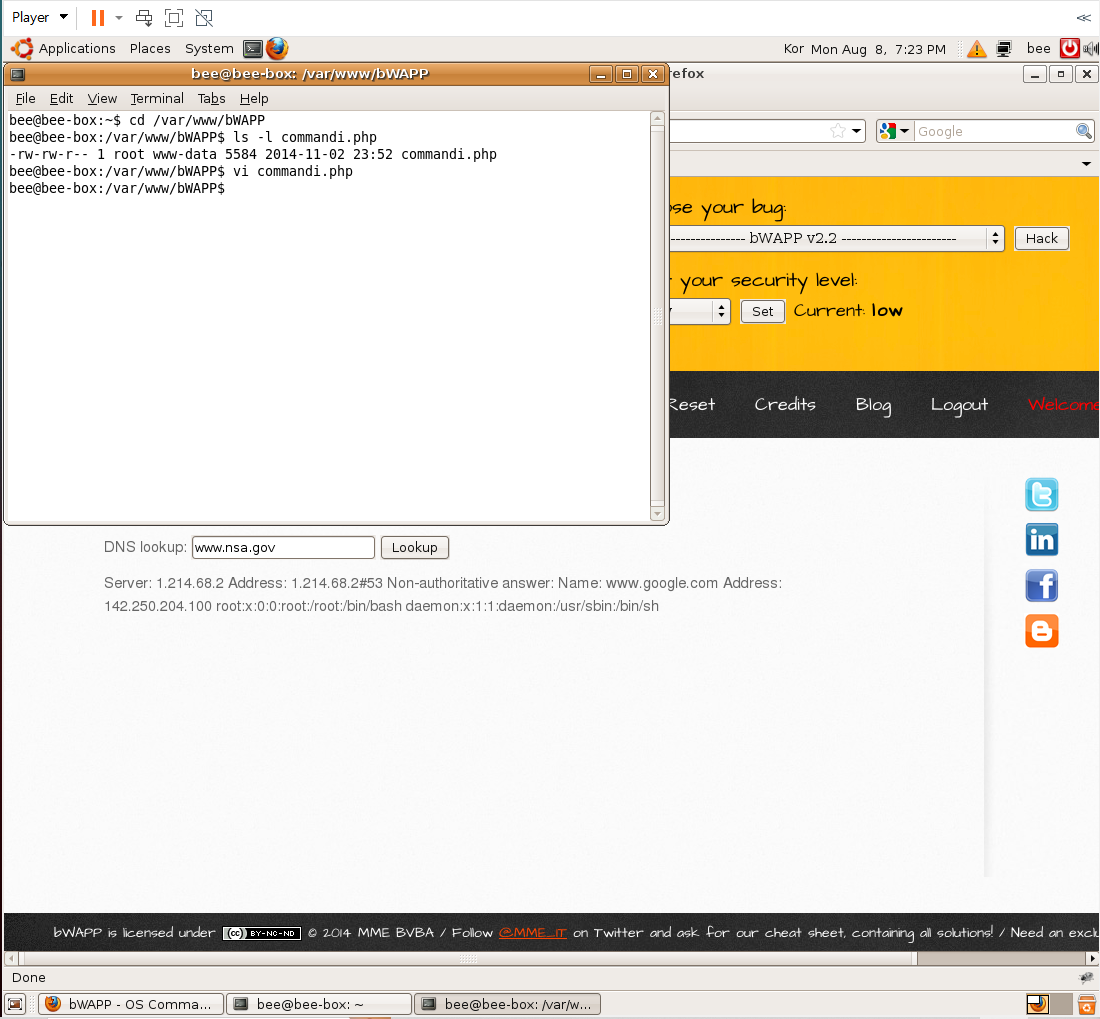Open the Player menu dropdown

(39, 18)
